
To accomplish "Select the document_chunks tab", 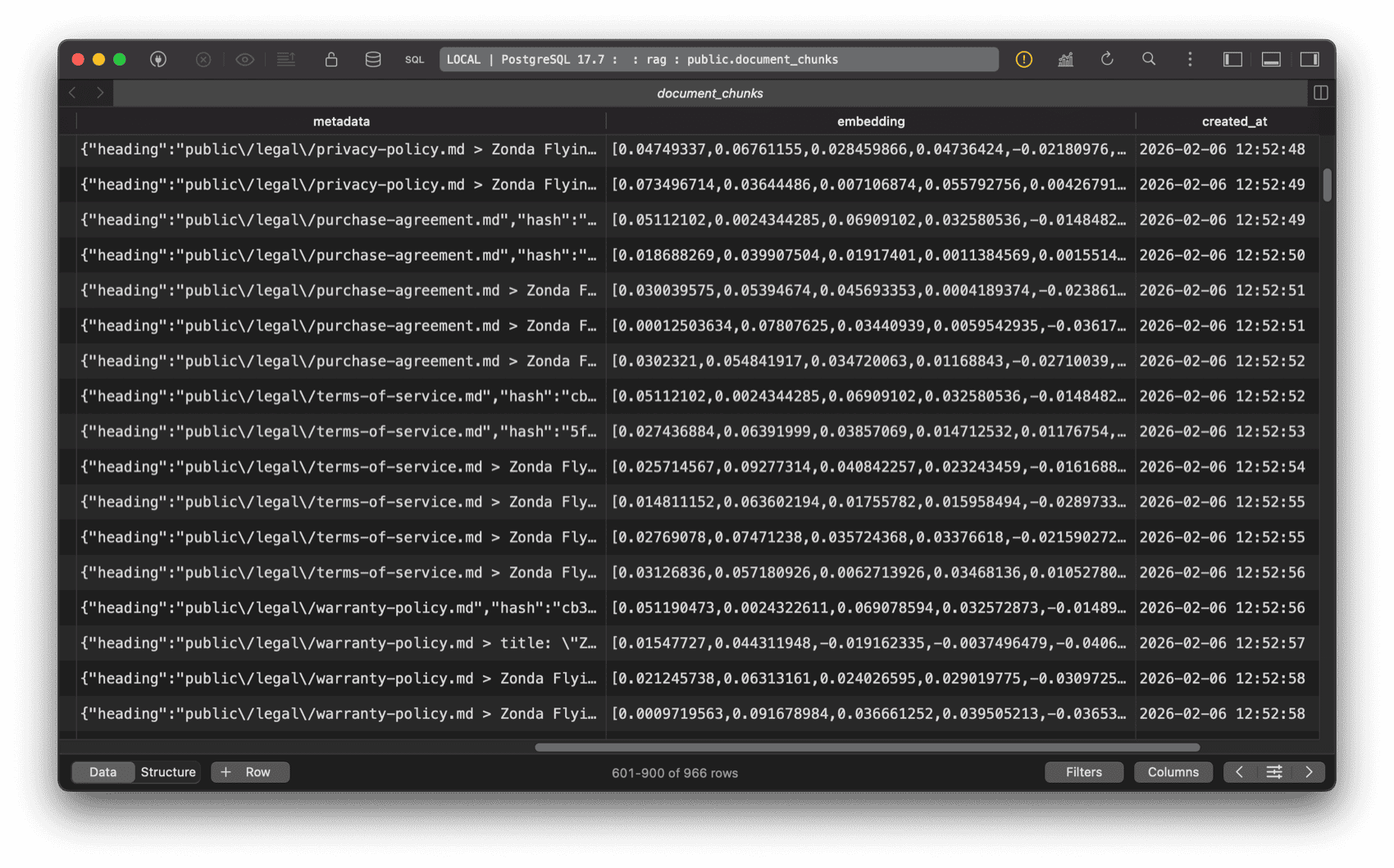I will click(x=710, y=93).
